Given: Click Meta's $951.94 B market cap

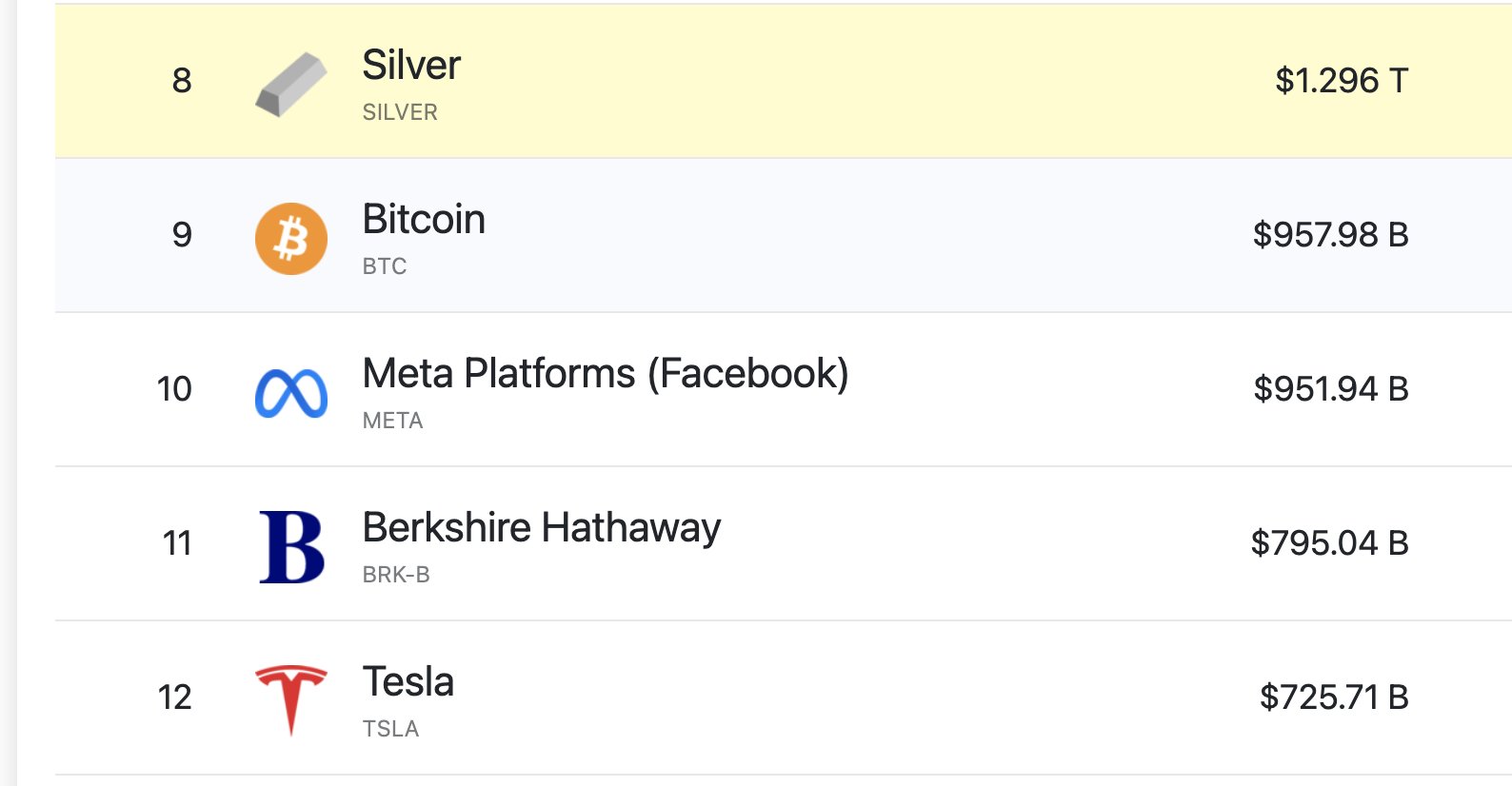Looking at the screenshot, I should tap(1331, 389).
